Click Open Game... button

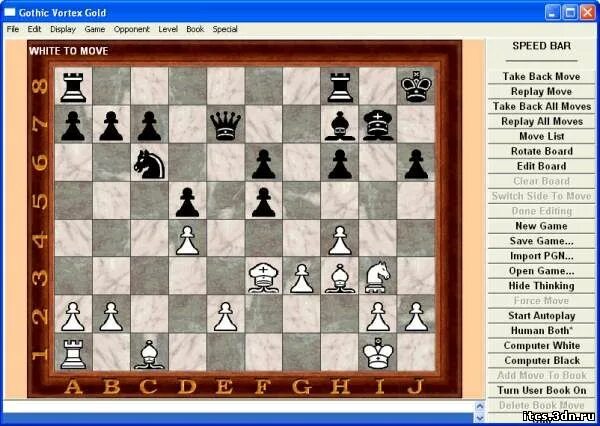click(541, 271)
